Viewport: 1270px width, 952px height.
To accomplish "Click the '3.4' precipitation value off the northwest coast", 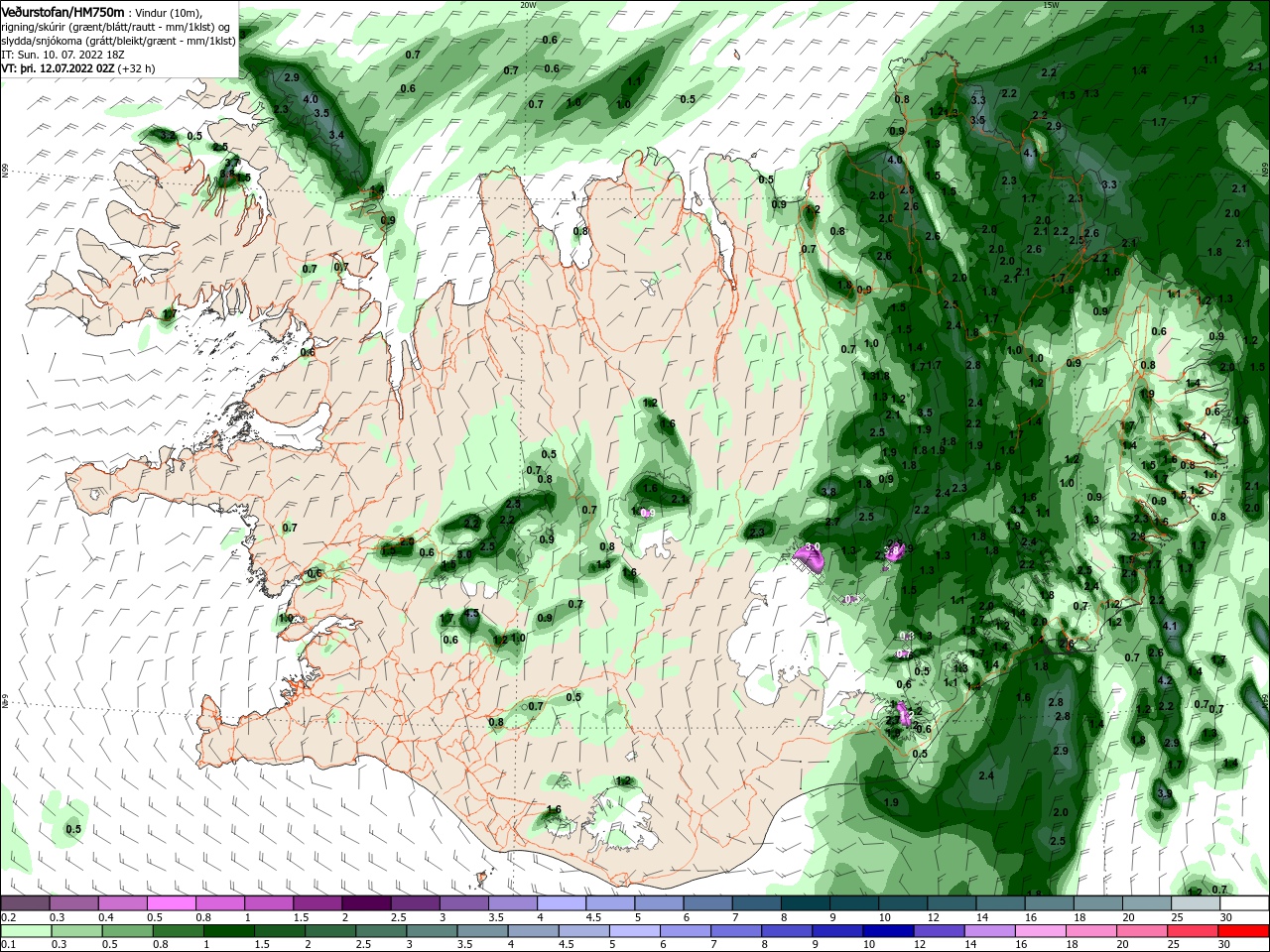I will pyautogui.click(x=336, y=135).
